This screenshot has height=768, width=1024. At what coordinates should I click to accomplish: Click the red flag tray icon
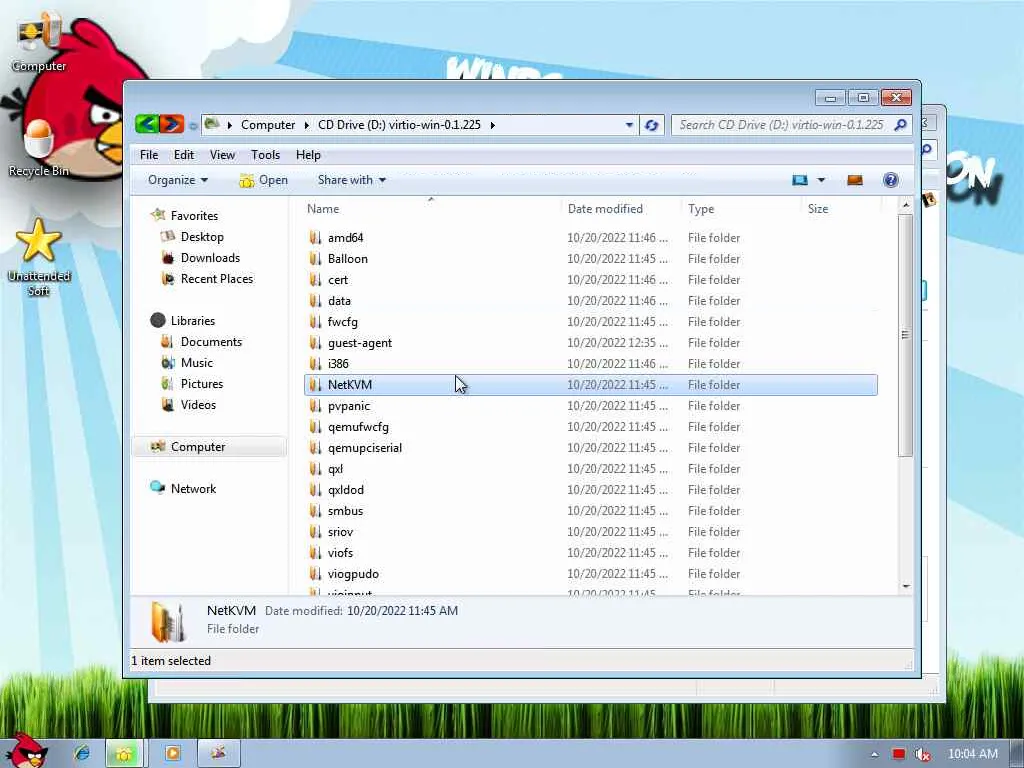point(899,754)
